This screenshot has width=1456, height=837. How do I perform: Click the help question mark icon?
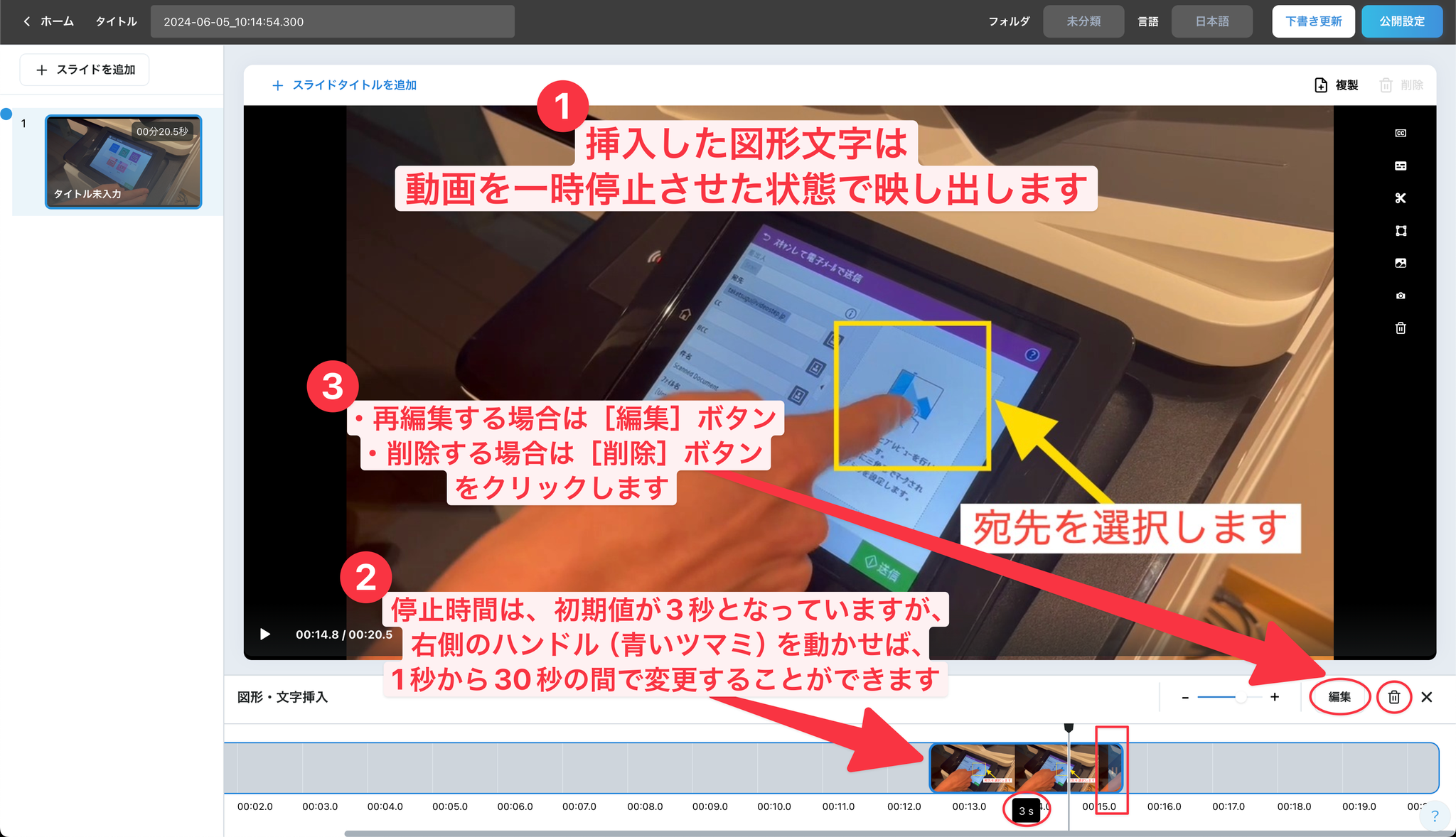click(x=1435, y=816)
